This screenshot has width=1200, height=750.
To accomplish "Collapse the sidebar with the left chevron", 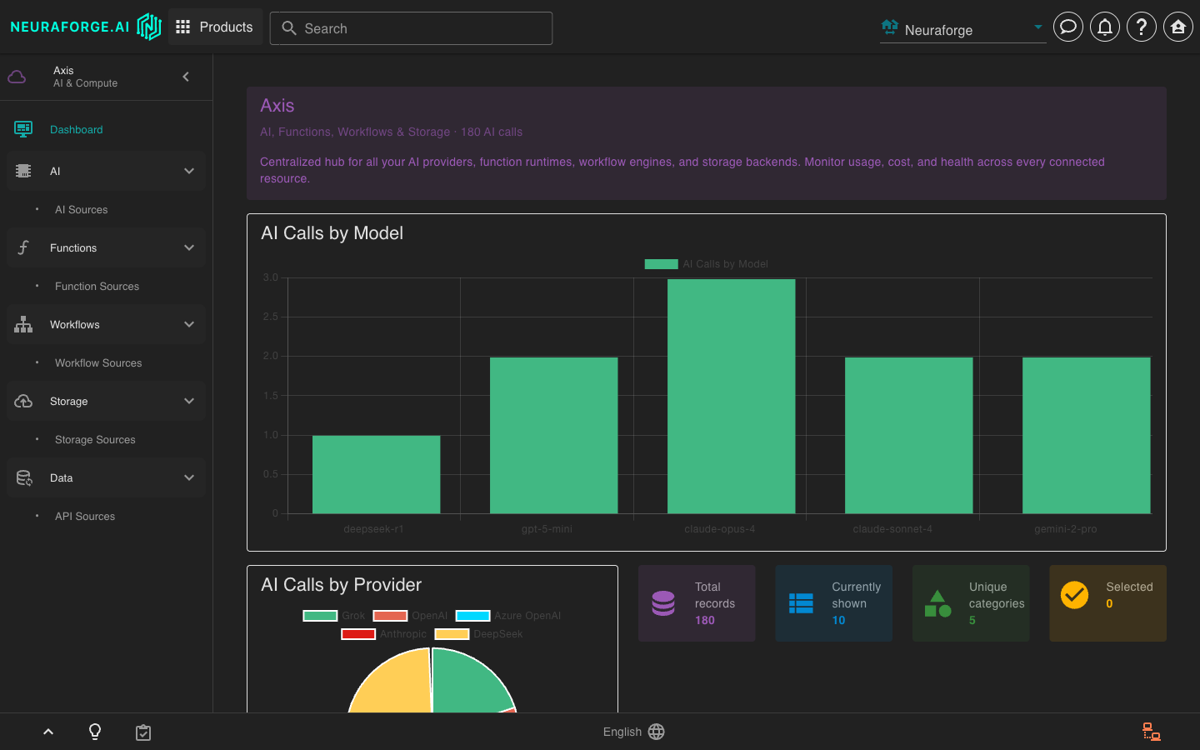I will pyautogui.click(x=186, y=77).
